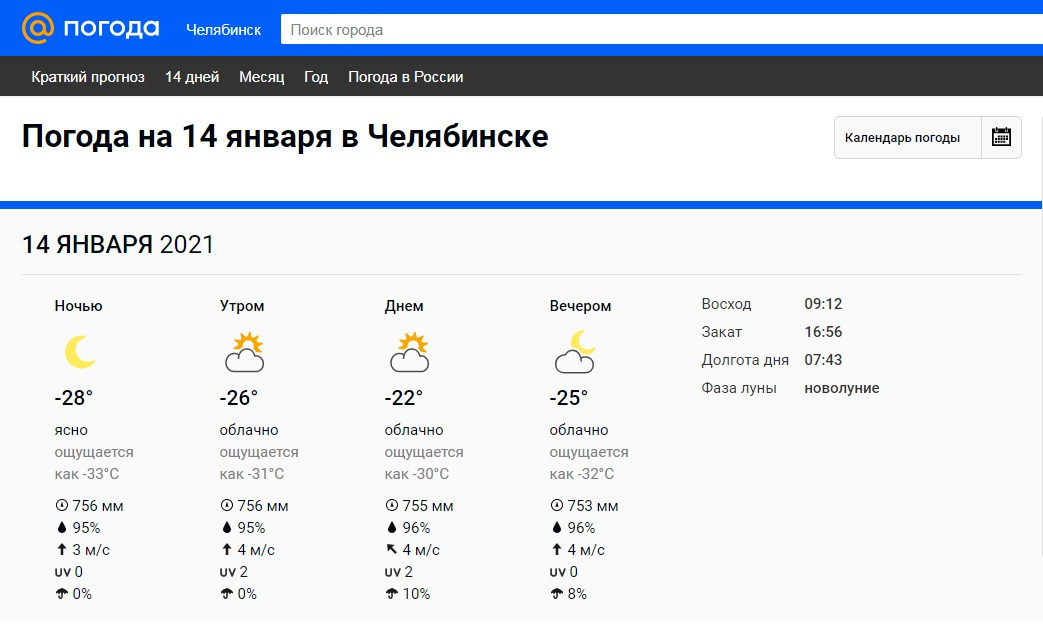Click the sunrise time 09:12
The height and width of the screenshot is (634, 1043).
[823, 303]
